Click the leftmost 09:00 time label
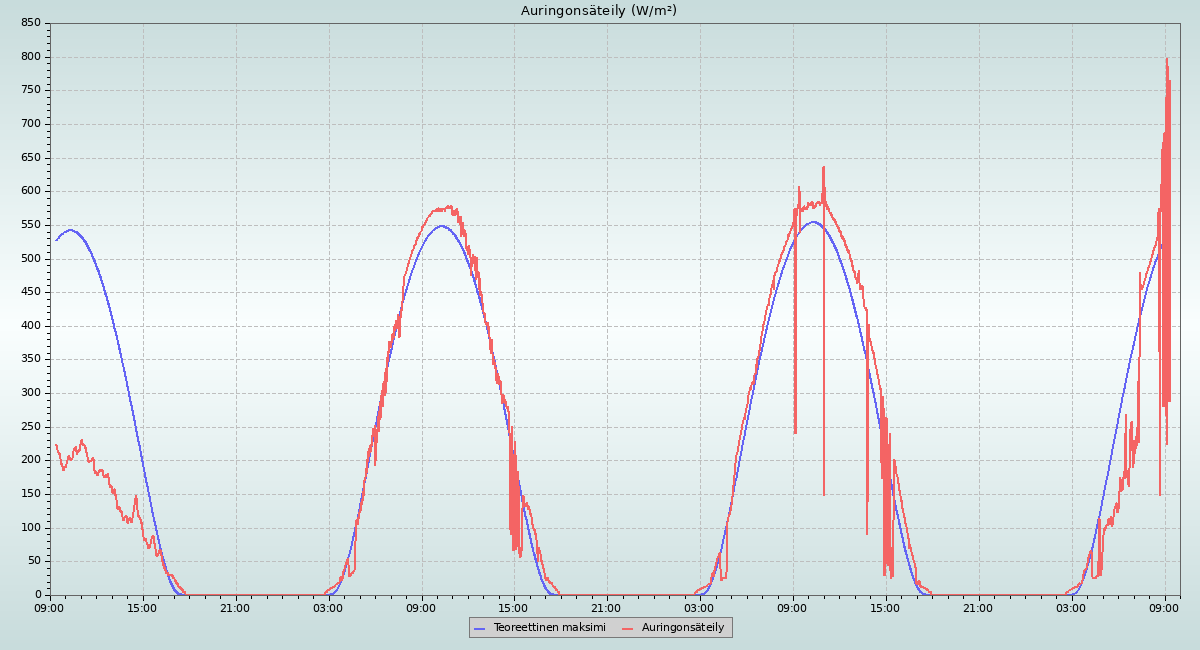Screen dimensions: 1200x650 (49, 607)
